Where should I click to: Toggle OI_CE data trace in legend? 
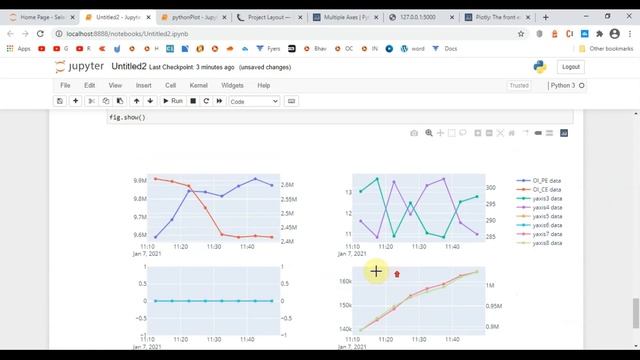click(539, 189)
